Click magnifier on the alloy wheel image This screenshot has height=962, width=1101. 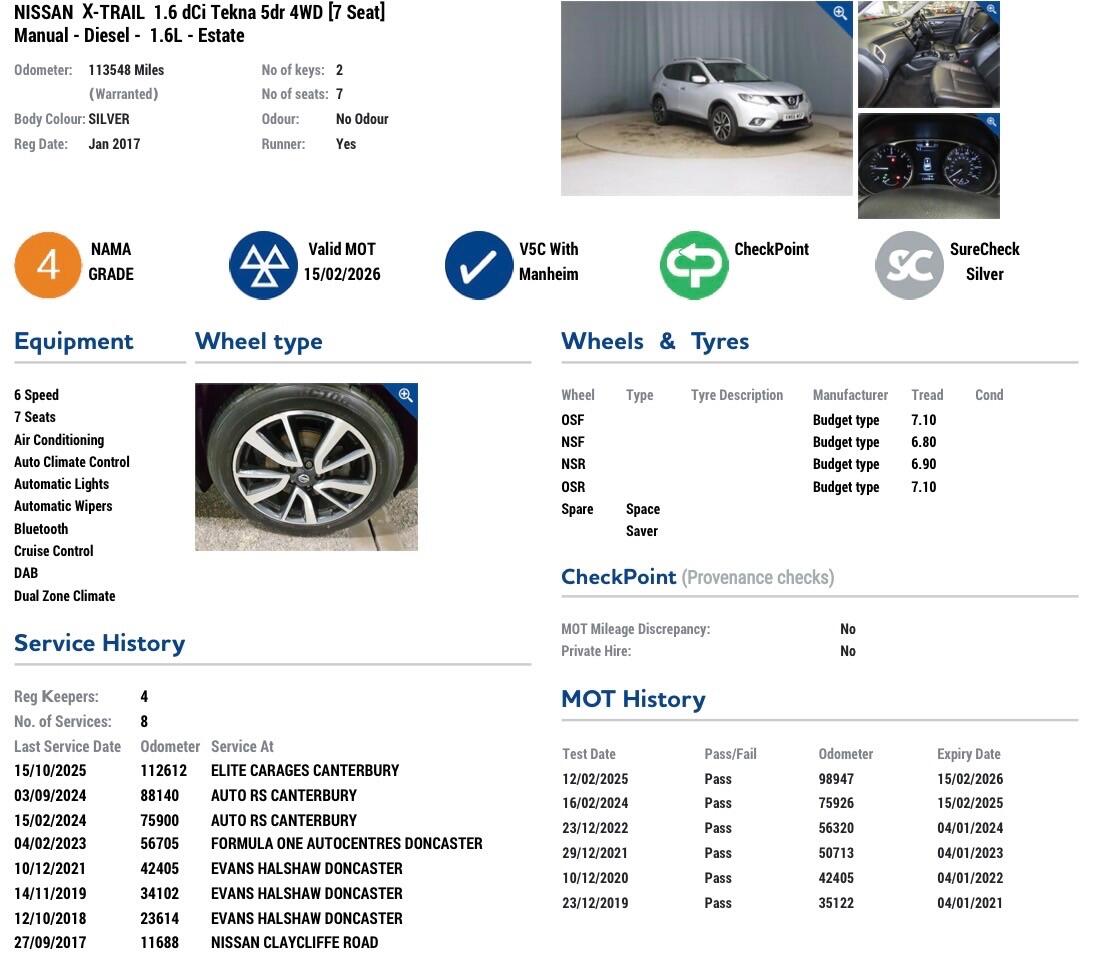point(405,395)
